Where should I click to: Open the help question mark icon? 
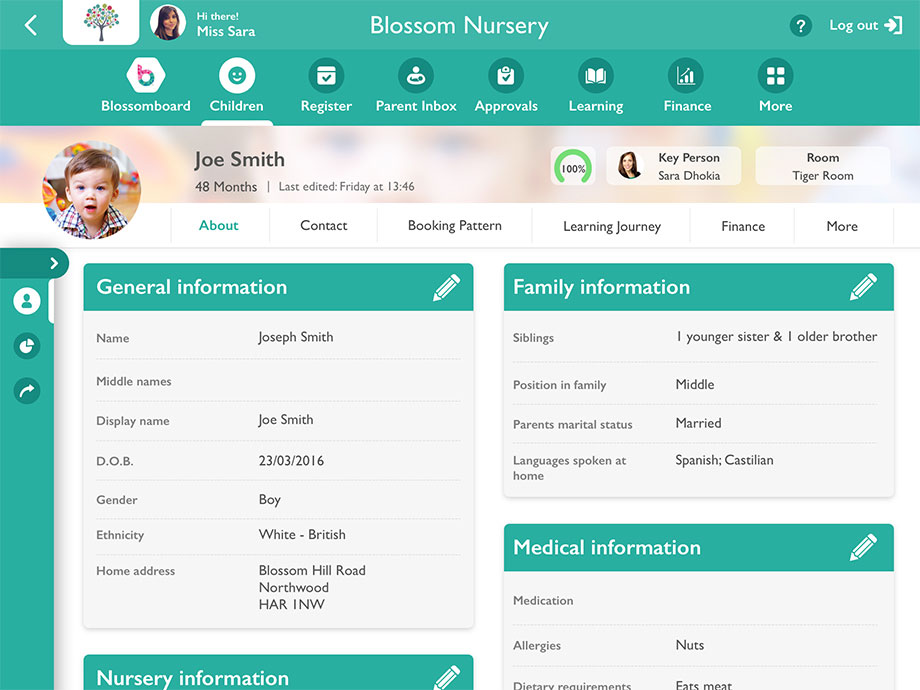pyautogui.click(x=800, y=25)
